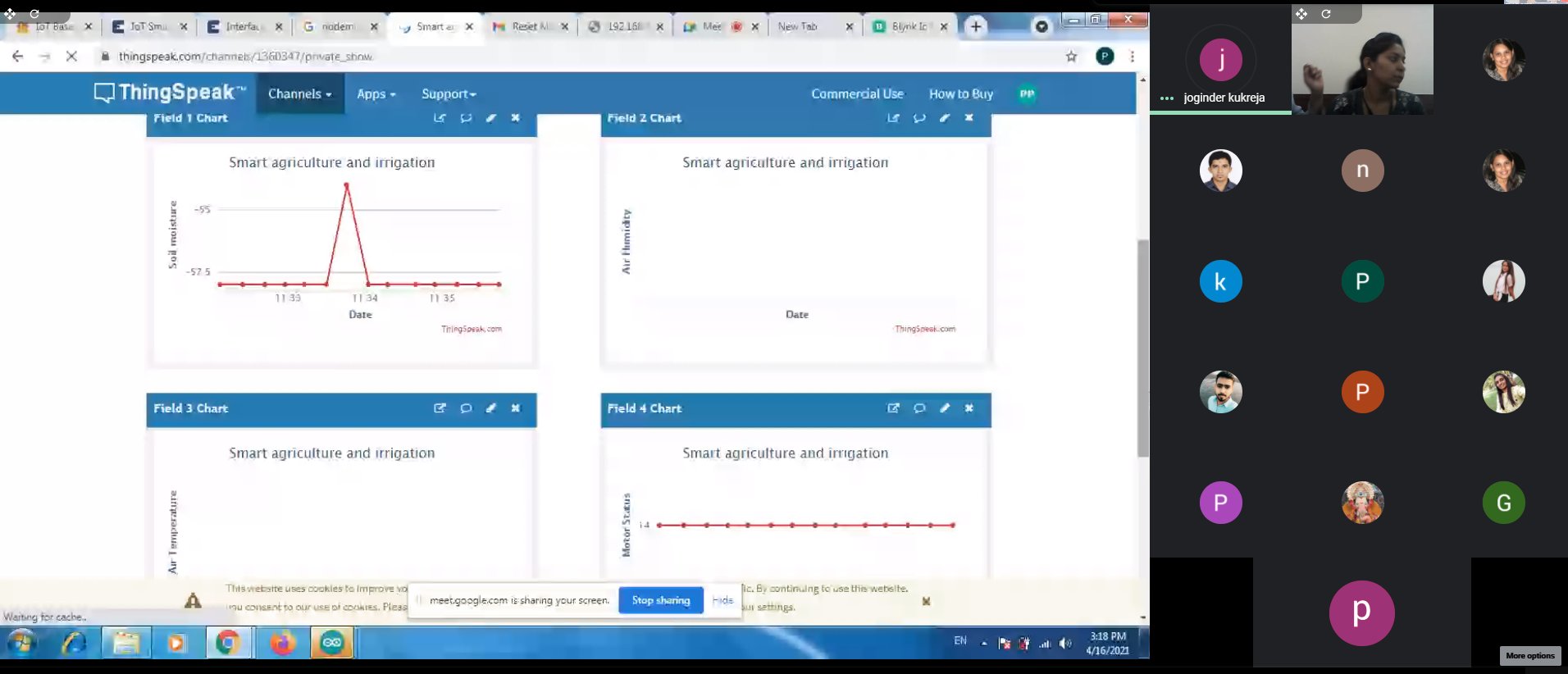Open the Commercial Use link
Image resolution: width=1568 pixels, height=674 pixels.
point(857,94)
